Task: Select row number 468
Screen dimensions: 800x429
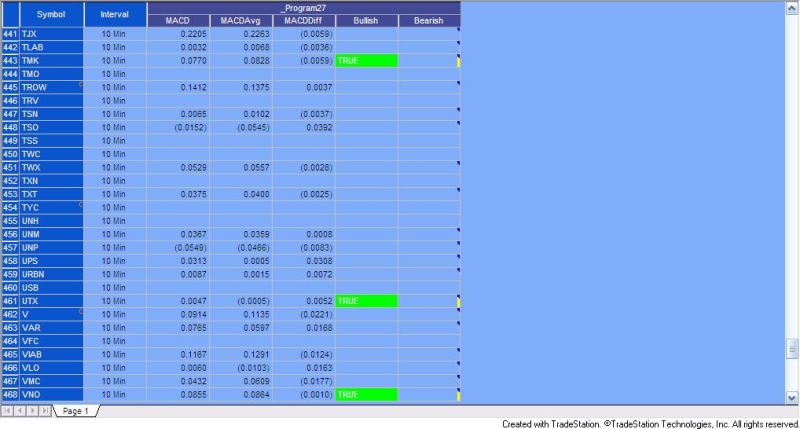Action: click(10, 395)
